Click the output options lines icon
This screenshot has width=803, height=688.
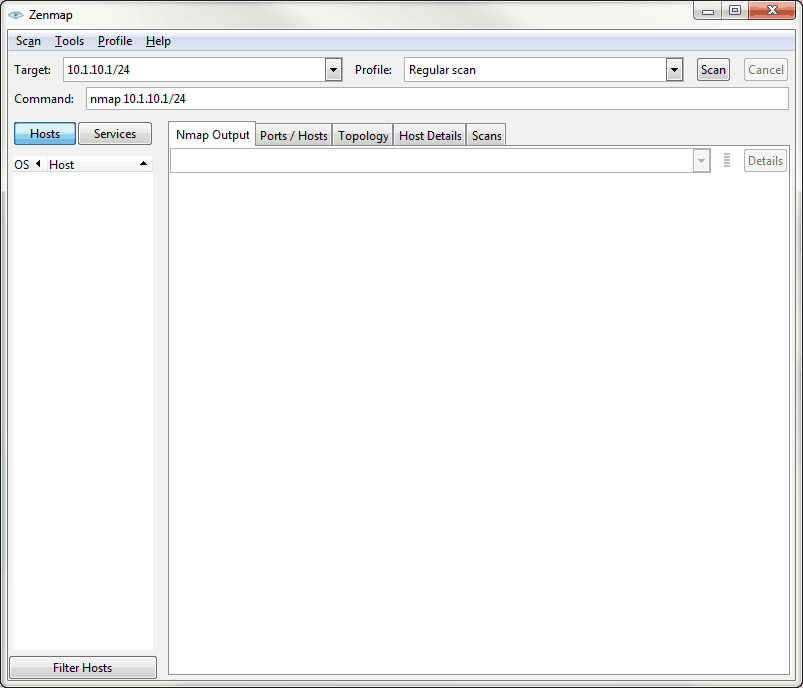[x=727, y=160]
